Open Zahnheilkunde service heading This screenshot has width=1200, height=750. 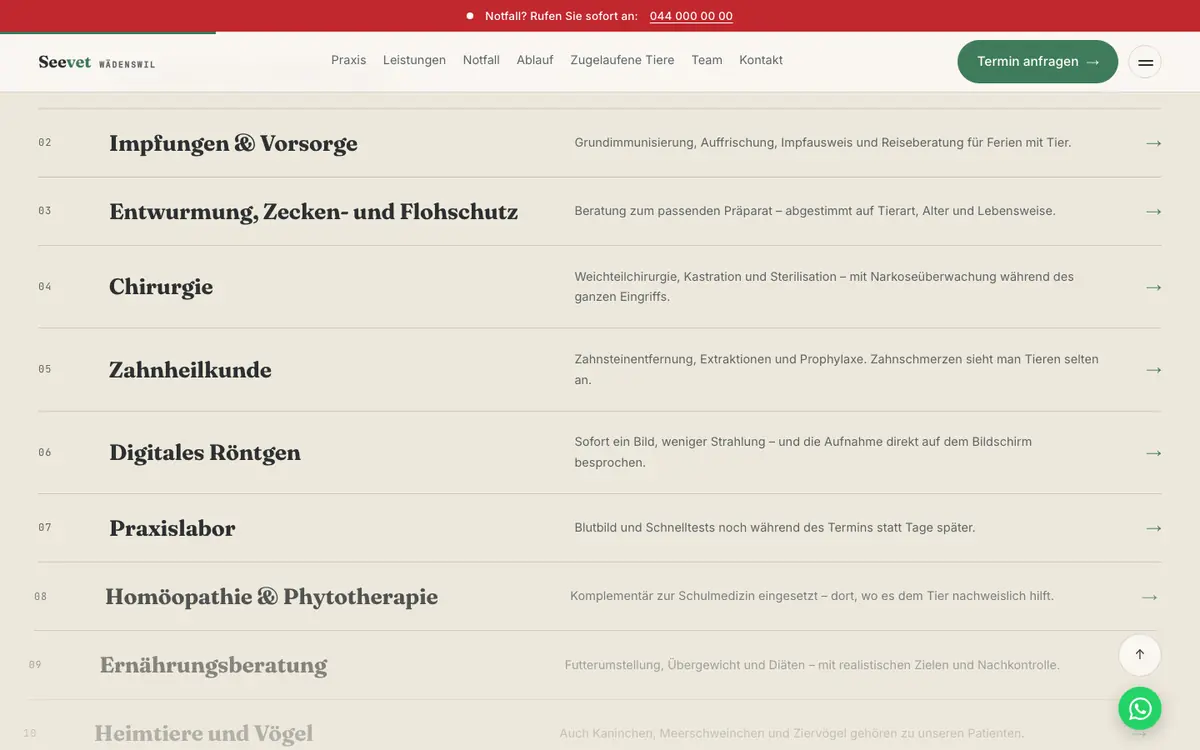point(190,370)
